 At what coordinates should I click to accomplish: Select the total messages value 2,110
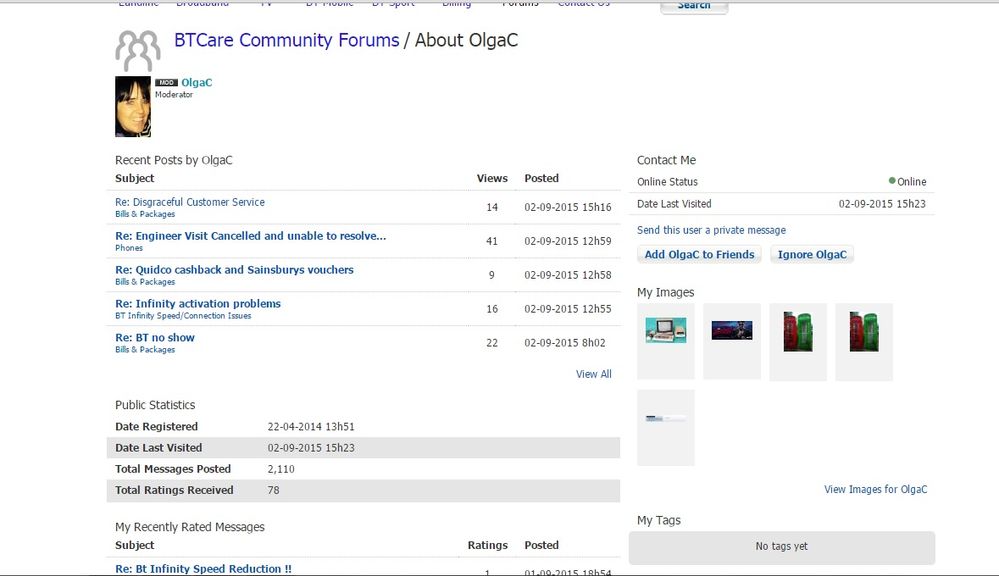pyautogui.click(x=281, y=469)
